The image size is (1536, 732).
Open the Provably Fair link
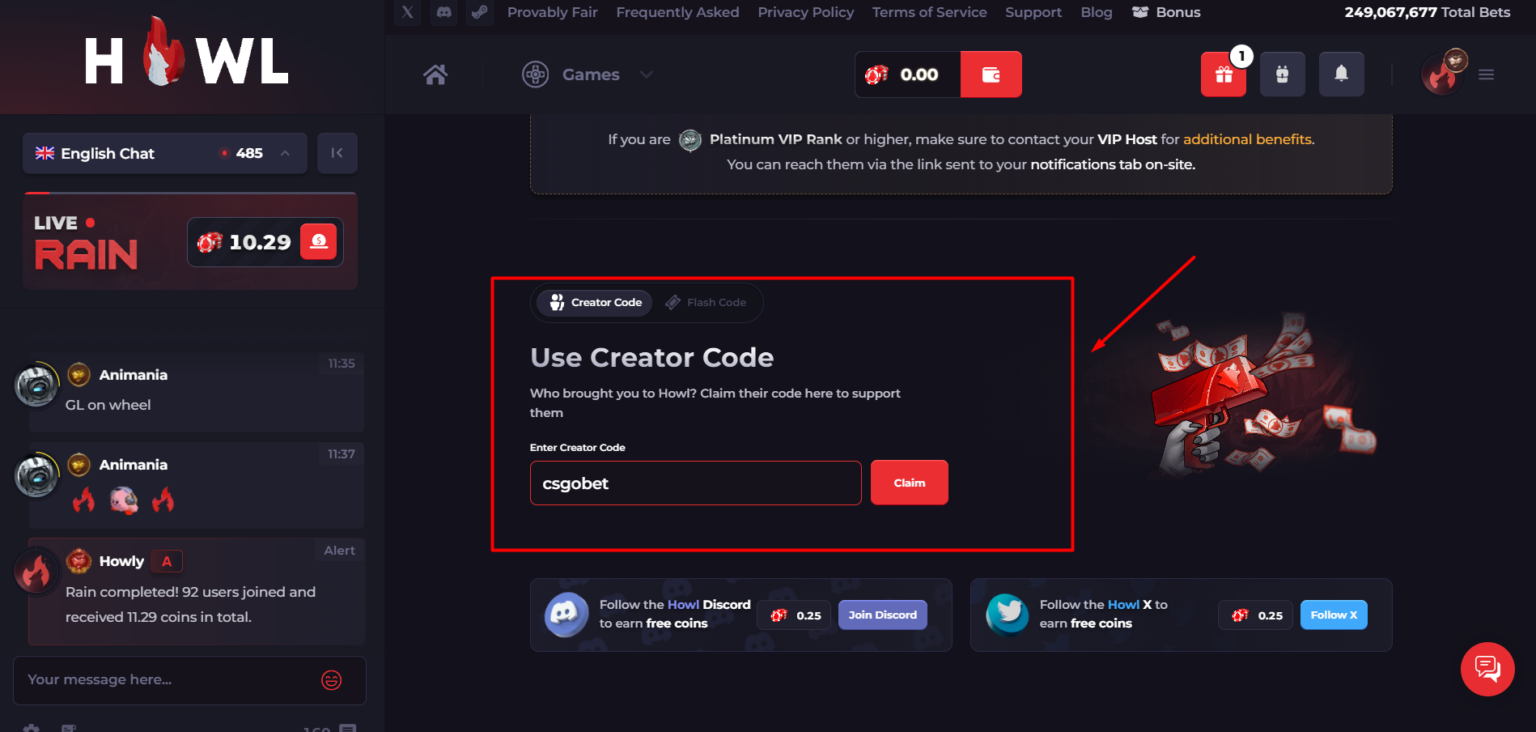[552, 12]
